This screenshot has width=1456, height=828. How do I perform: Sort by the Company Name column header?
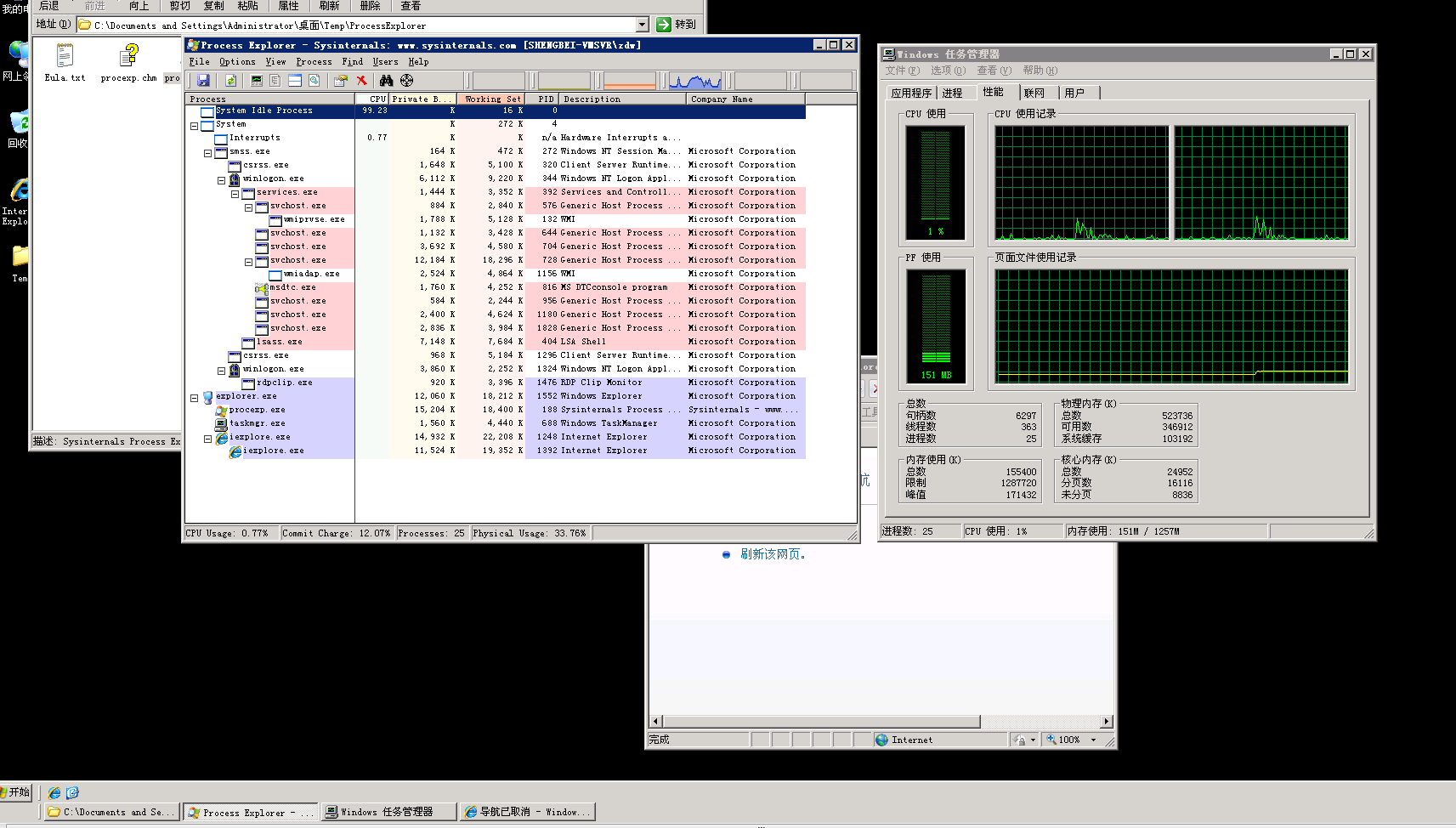(x=746, y=99)
